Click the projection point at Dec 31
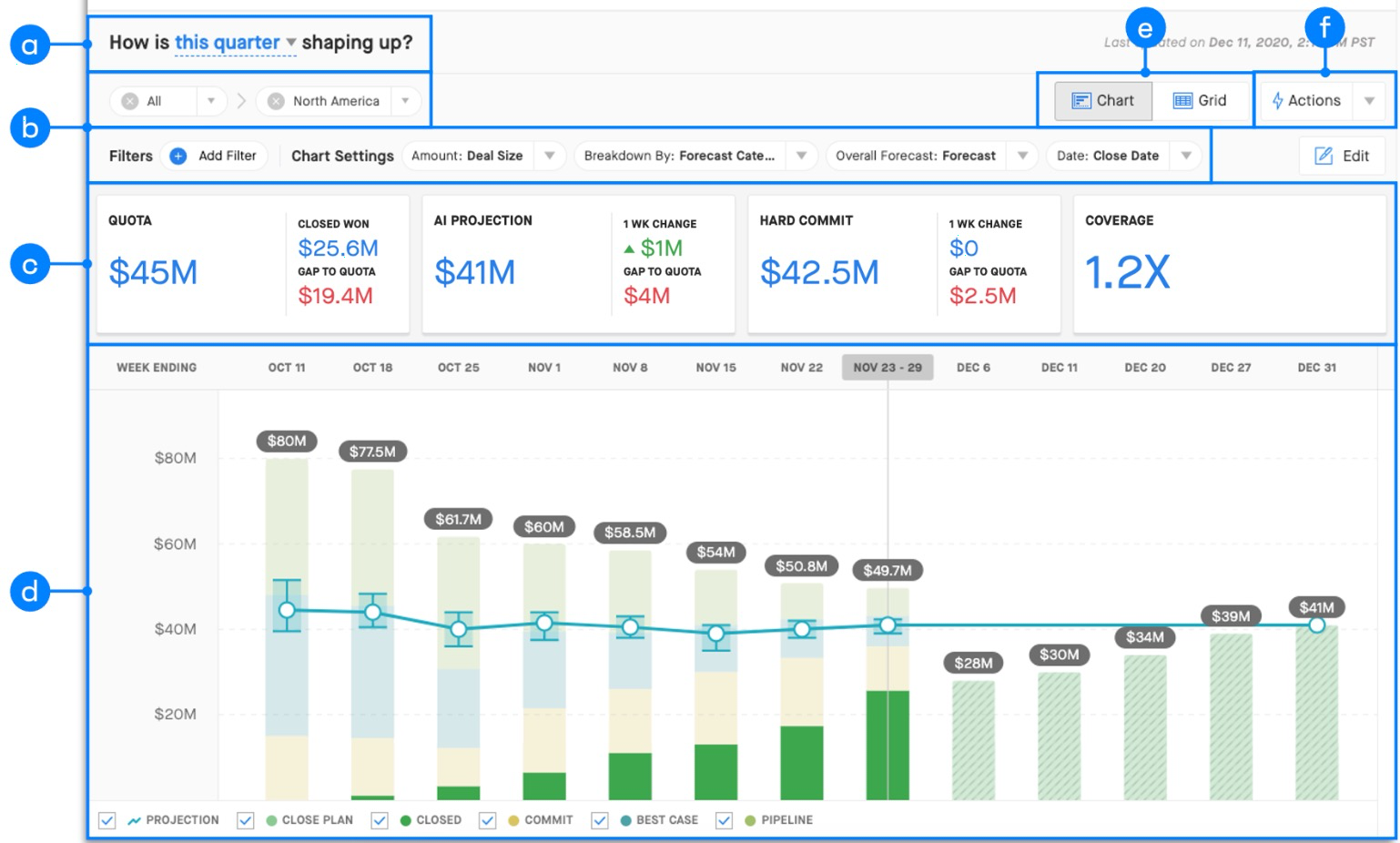The height and width of the screenshot is (843, 1400). [x=1317, y=625]
